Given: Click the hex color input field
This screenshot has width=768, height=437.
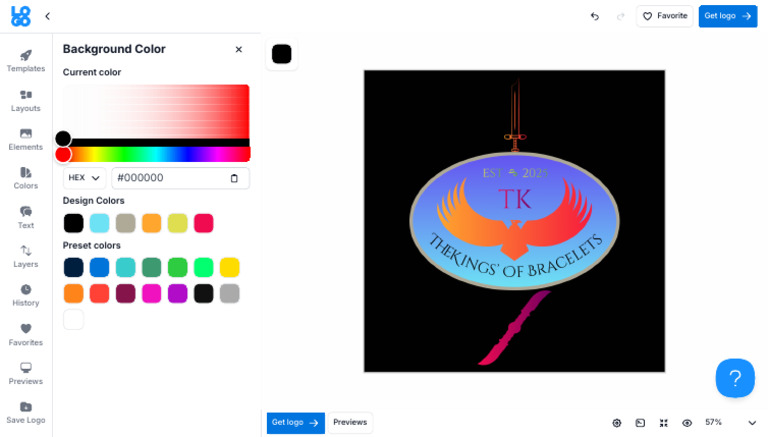Looking at the screenshot, I should click(180, 178).
